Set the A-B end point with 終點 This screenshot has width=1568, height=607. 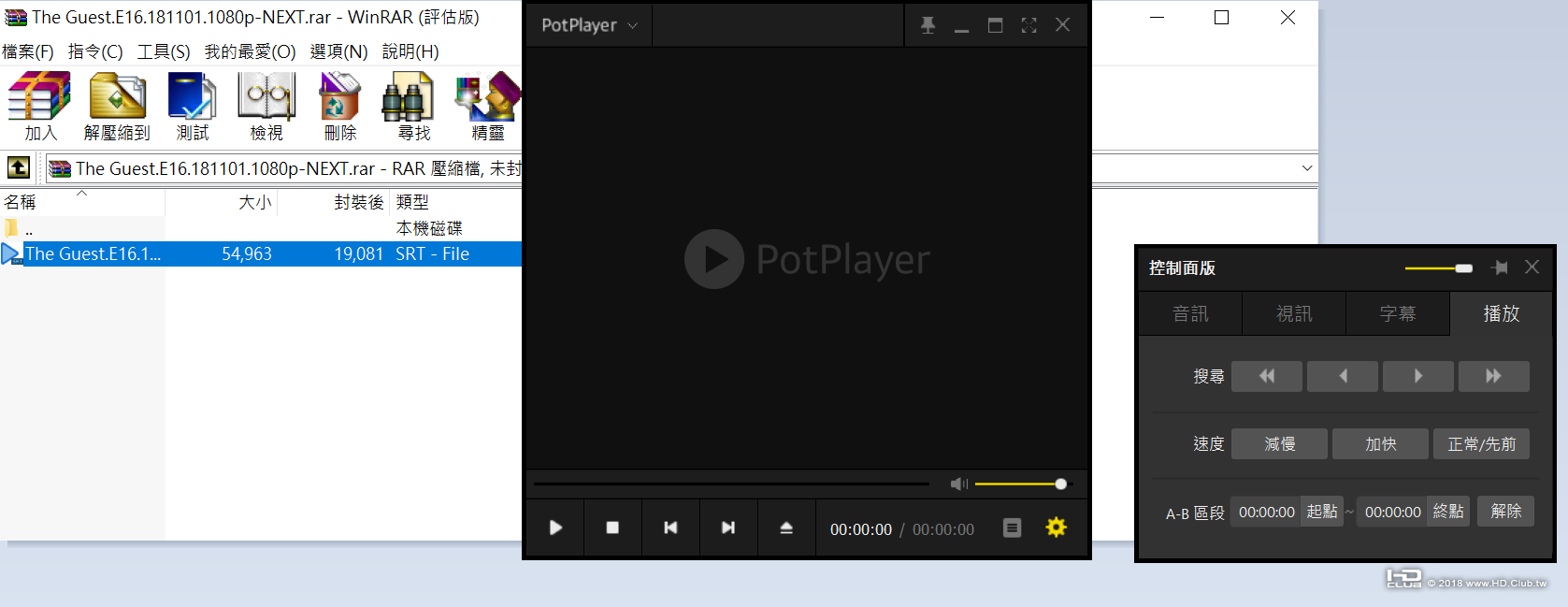pyautogui.click(x=1448, y=512)
